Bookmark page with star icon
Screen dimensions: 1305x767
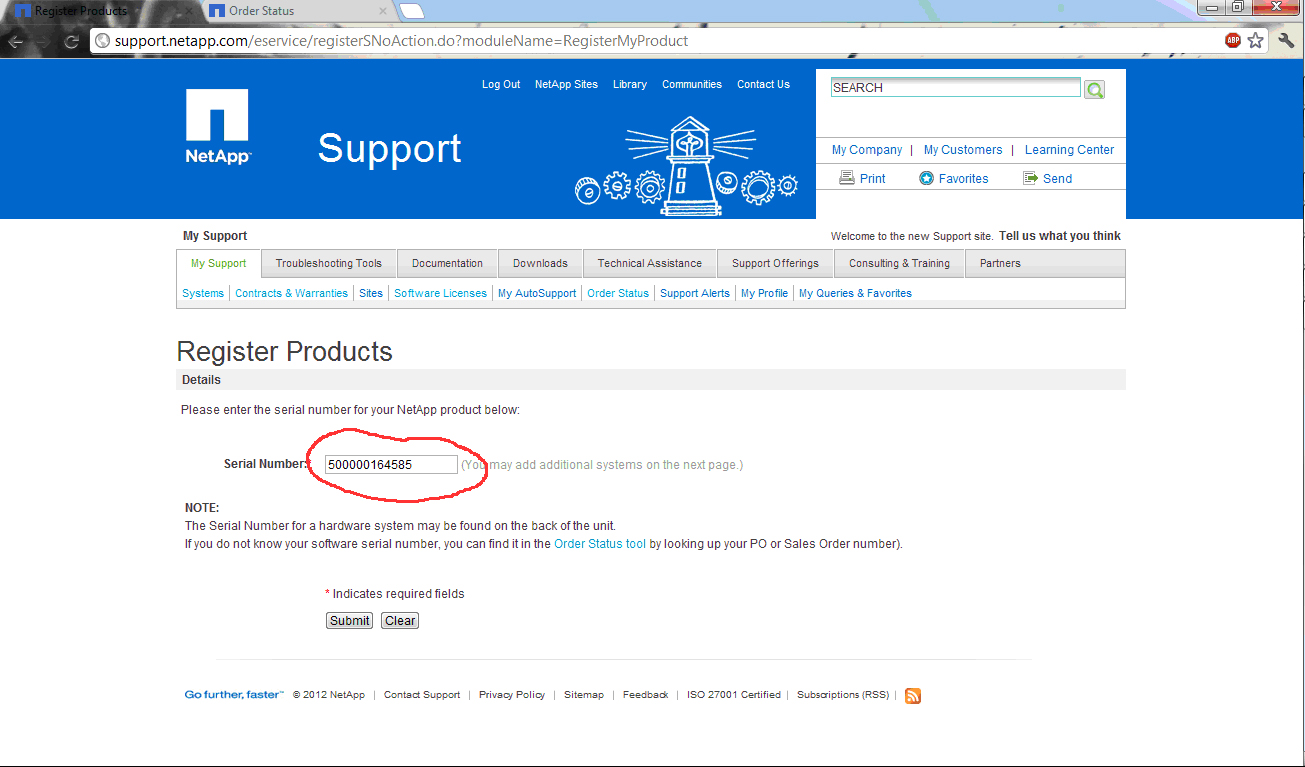tap(1256, 41)
